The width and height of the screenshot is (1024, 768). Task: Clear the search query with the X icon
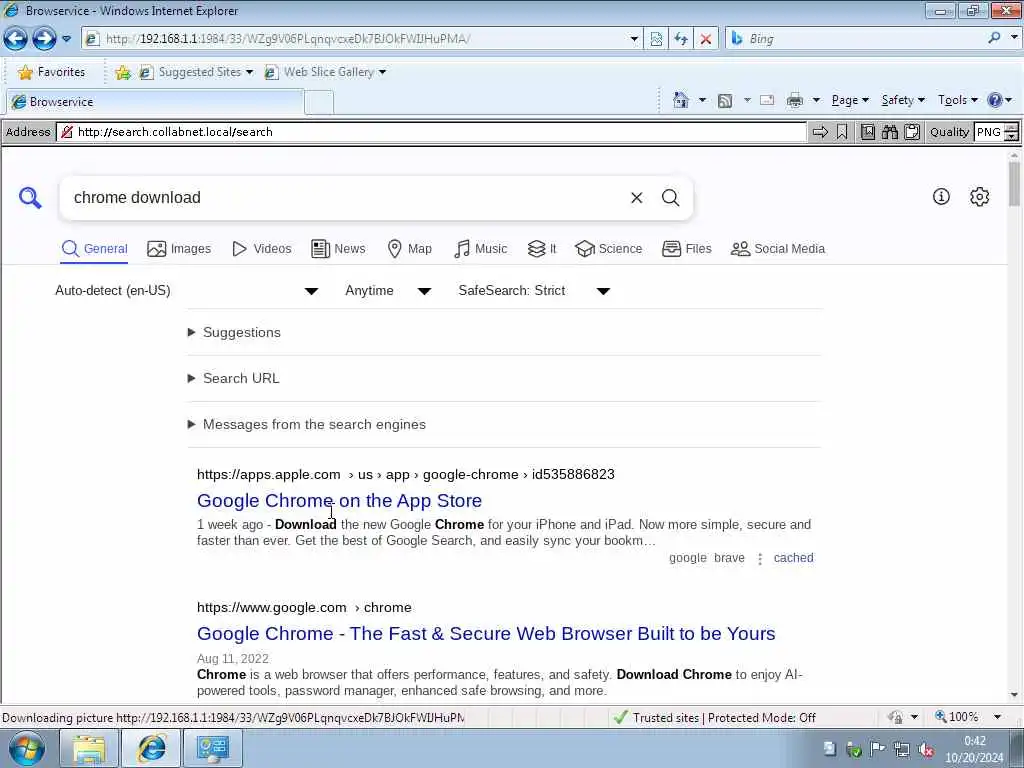637,197
